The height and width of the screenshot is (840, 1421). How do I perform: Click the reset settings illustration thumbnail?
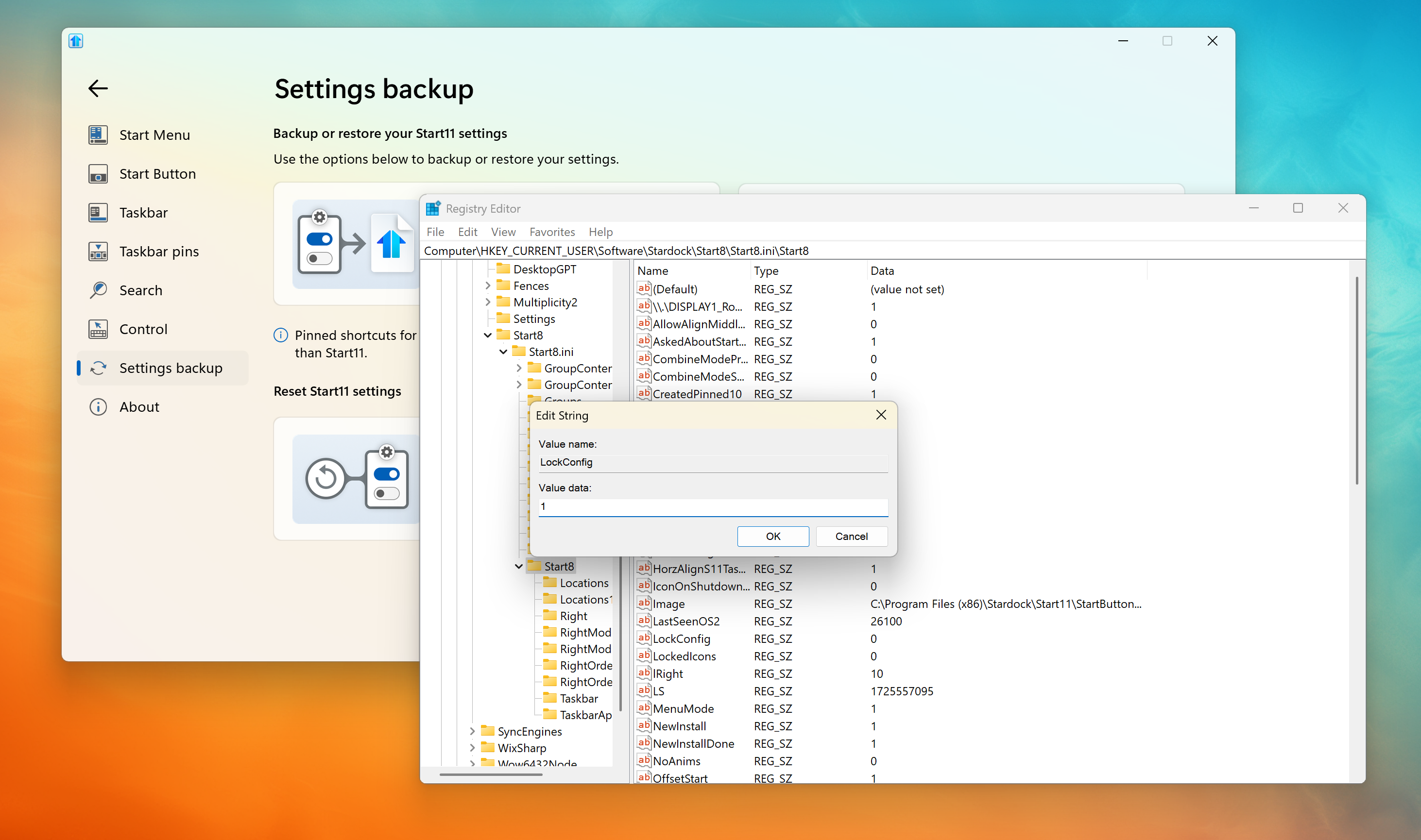(x=356, y=479)
